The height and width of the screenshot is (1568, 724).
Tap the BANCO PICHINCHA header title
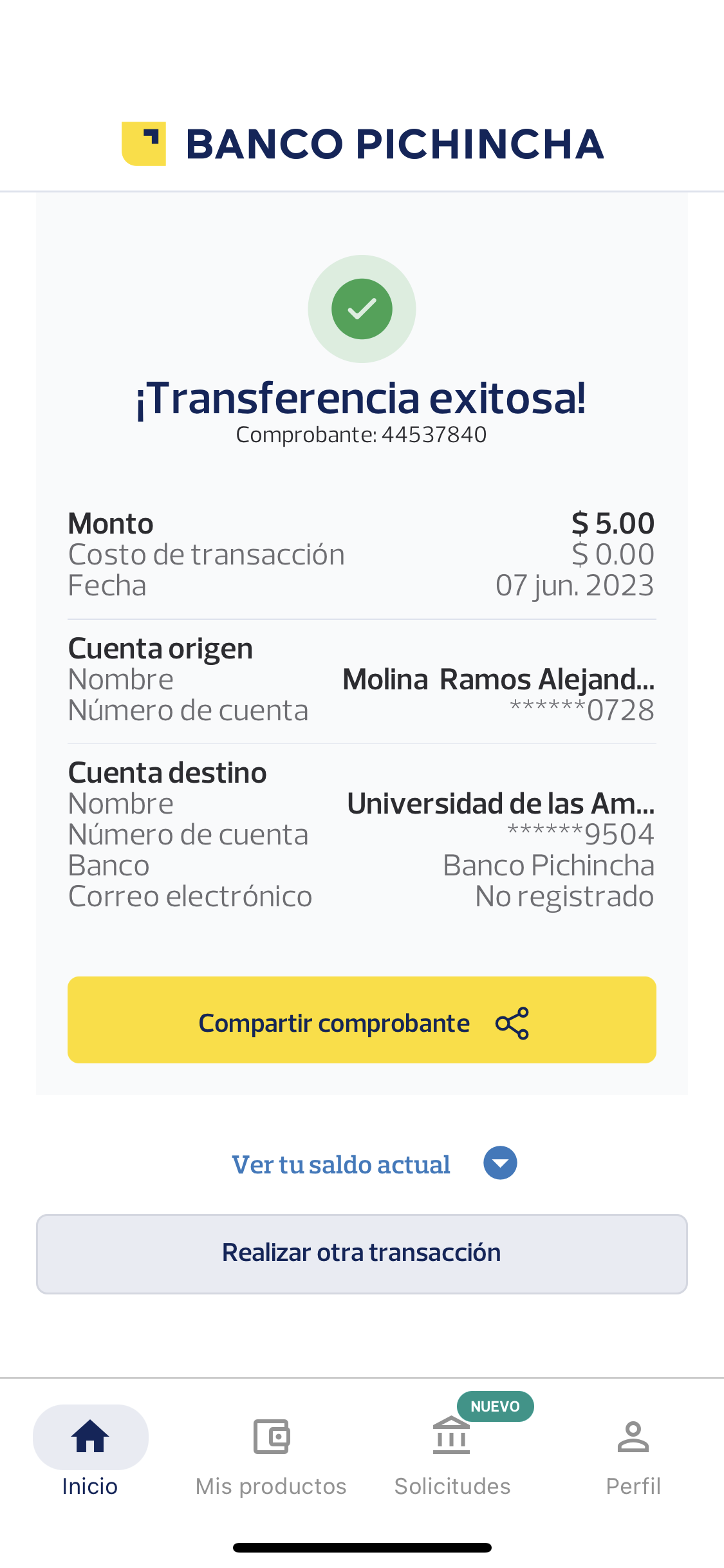coord(394,144)
